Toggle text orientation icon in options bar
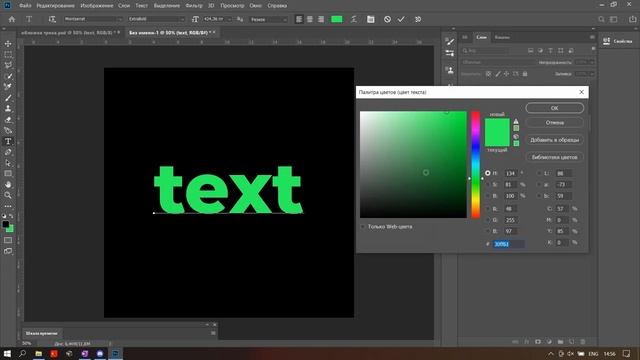The image size is (640, 360). click(x=52, y=19)
